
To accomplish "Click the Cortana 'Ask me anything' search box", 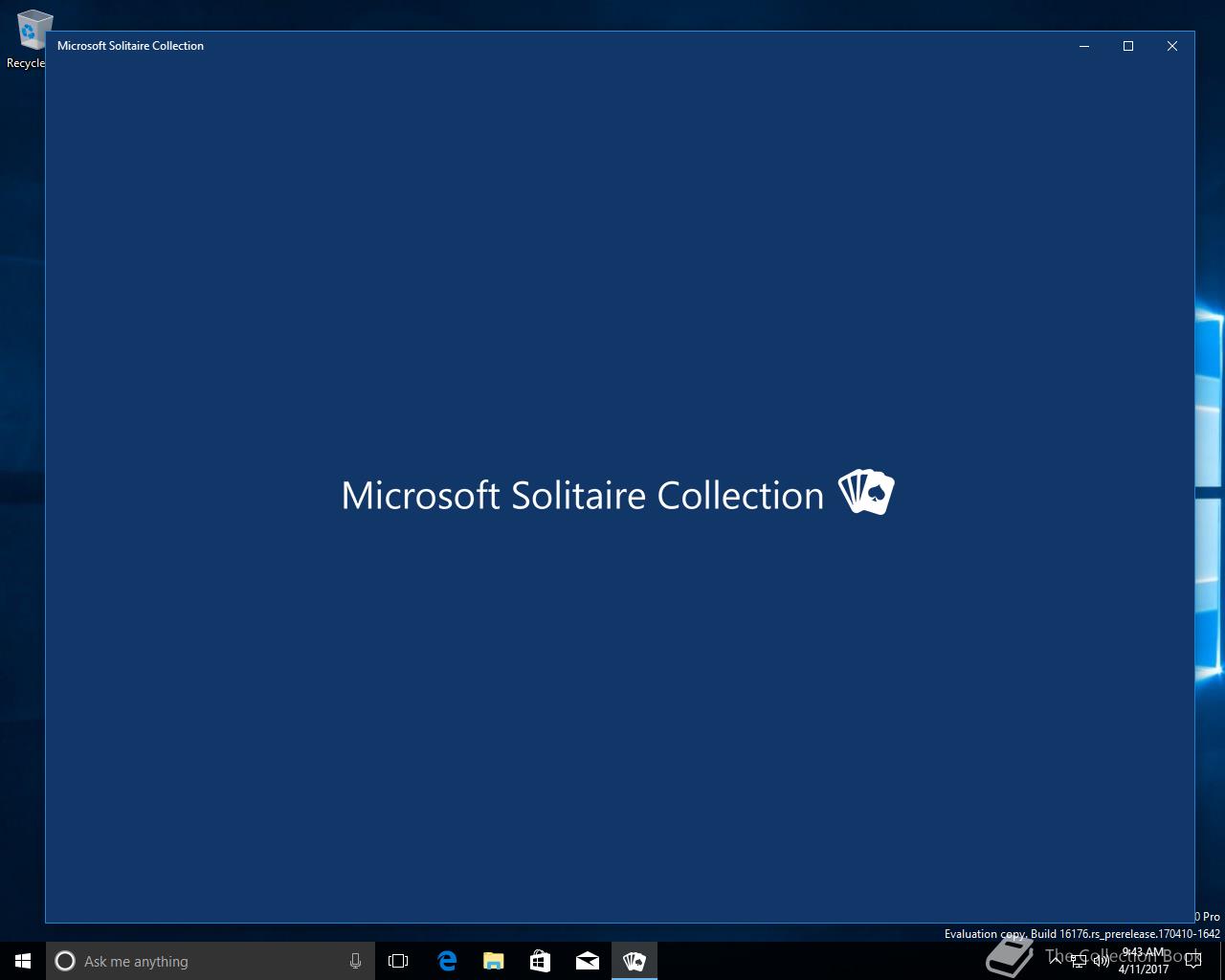I will [211, 961].
